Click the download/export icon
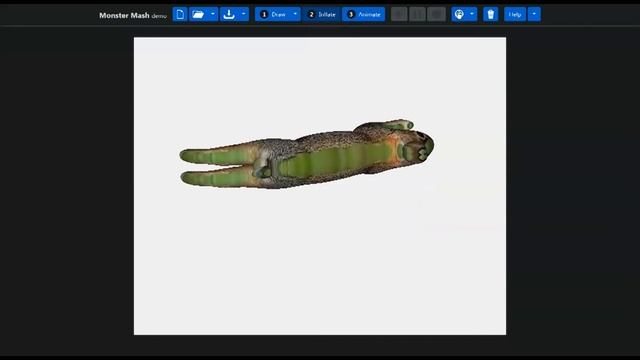640x360 pixels. tap(229, 14)
